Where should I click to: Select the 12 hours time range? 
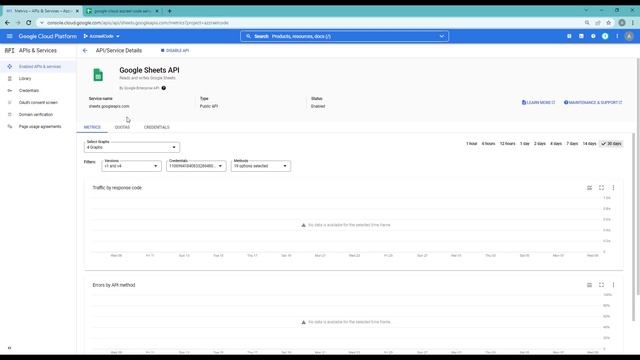[507, 144]
